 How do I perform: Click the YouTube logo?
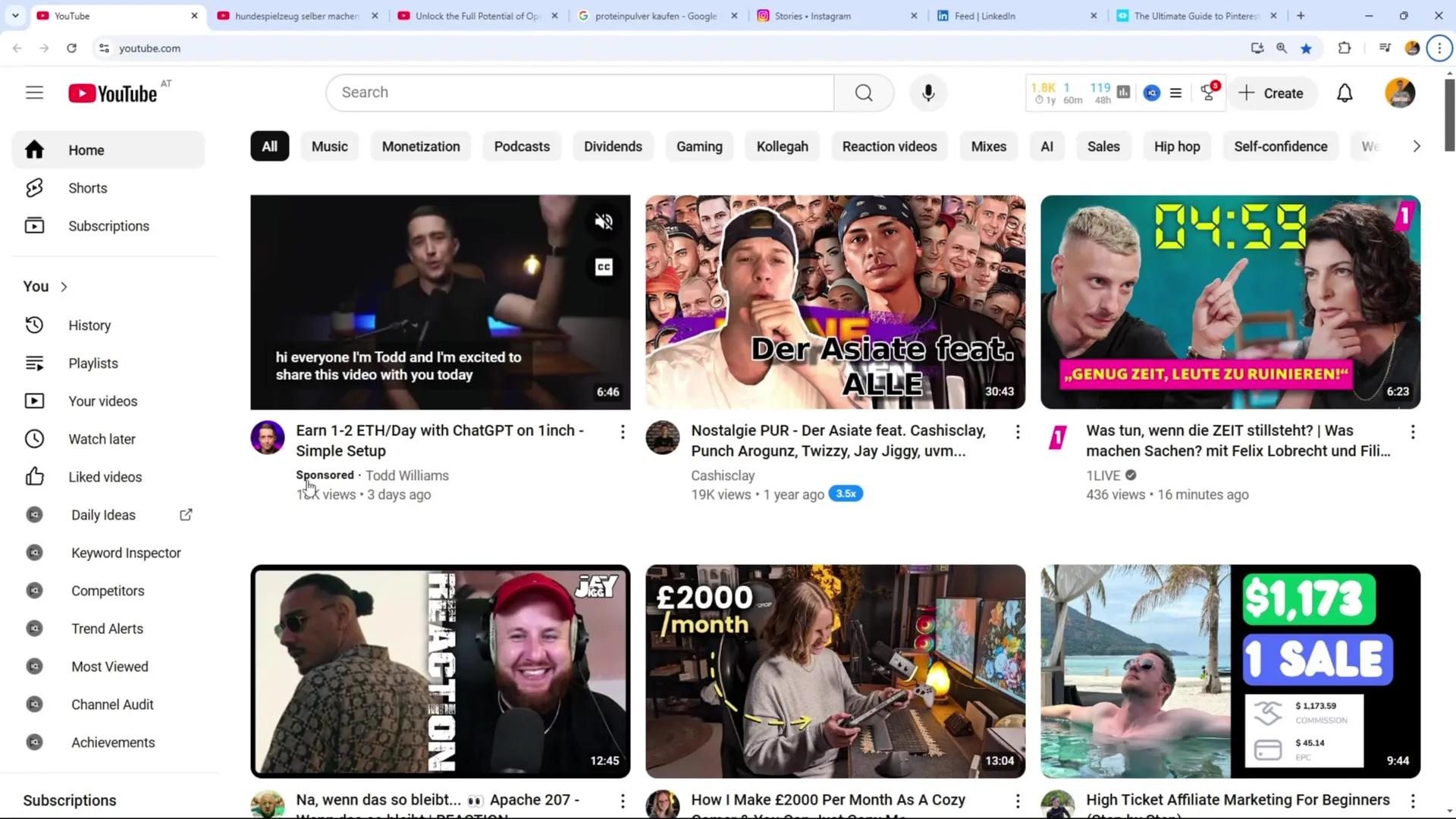point(113,93)
